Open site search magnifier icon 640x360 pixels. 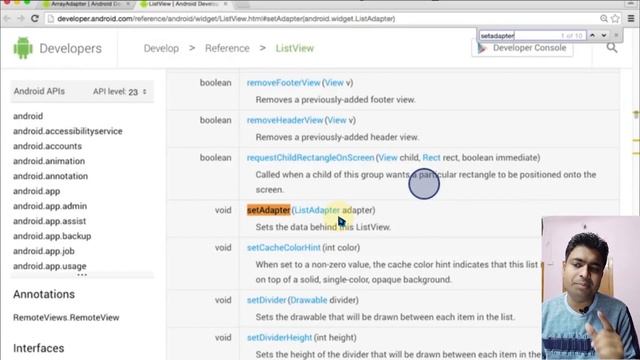pyautogui.click(x=612, y=48)
